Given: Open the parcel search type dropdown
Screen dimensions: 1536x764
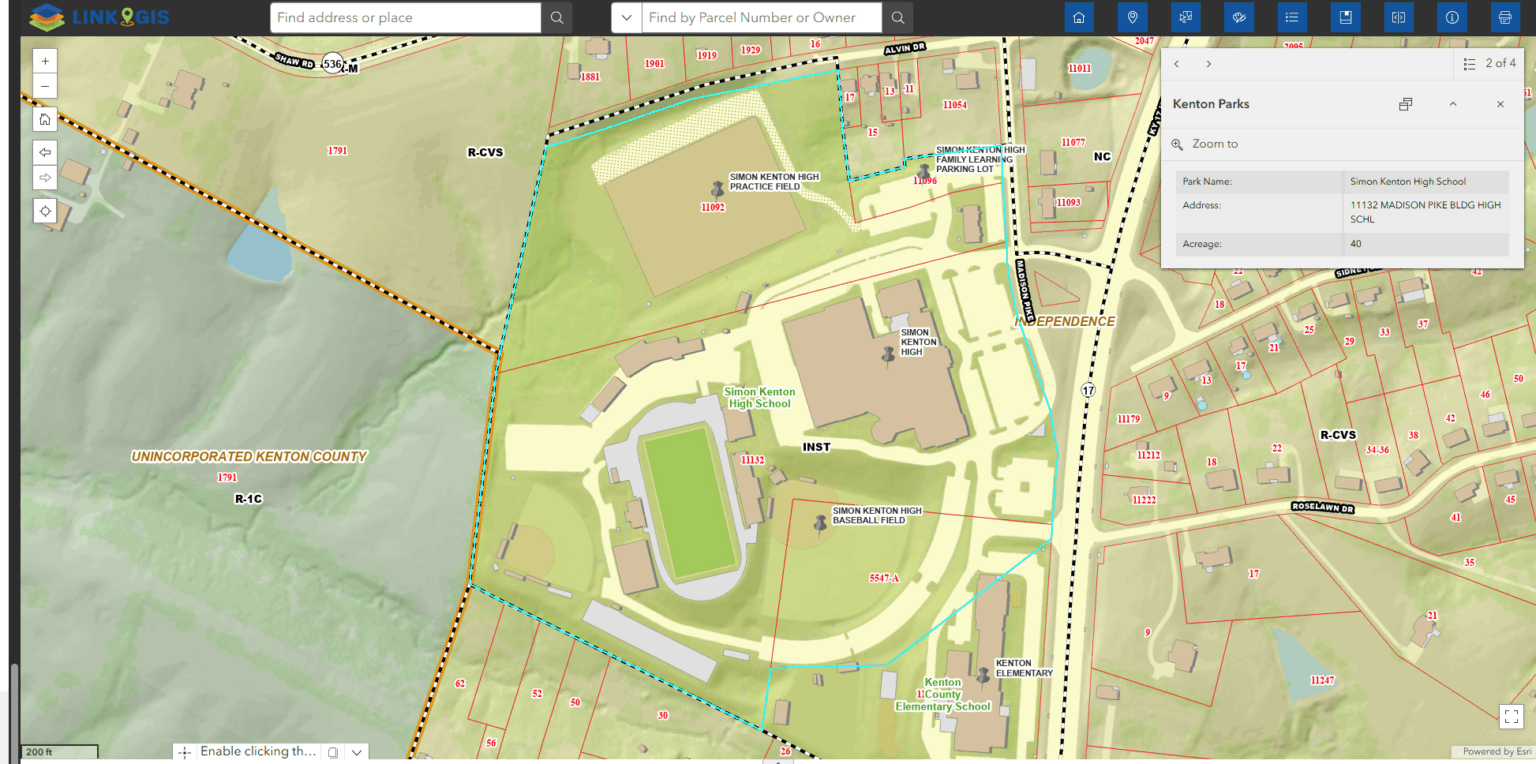Looking at the screenshot, I should pyautogui.click(x=626, y=17).
